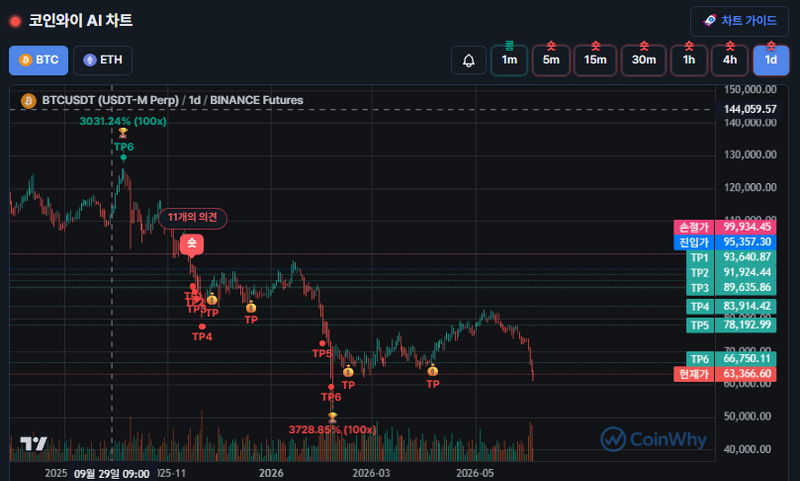Click the red TP6 marker near bottom
This screenshot has height=481, width=800.
pyautogui.click(x=331, y=397)
